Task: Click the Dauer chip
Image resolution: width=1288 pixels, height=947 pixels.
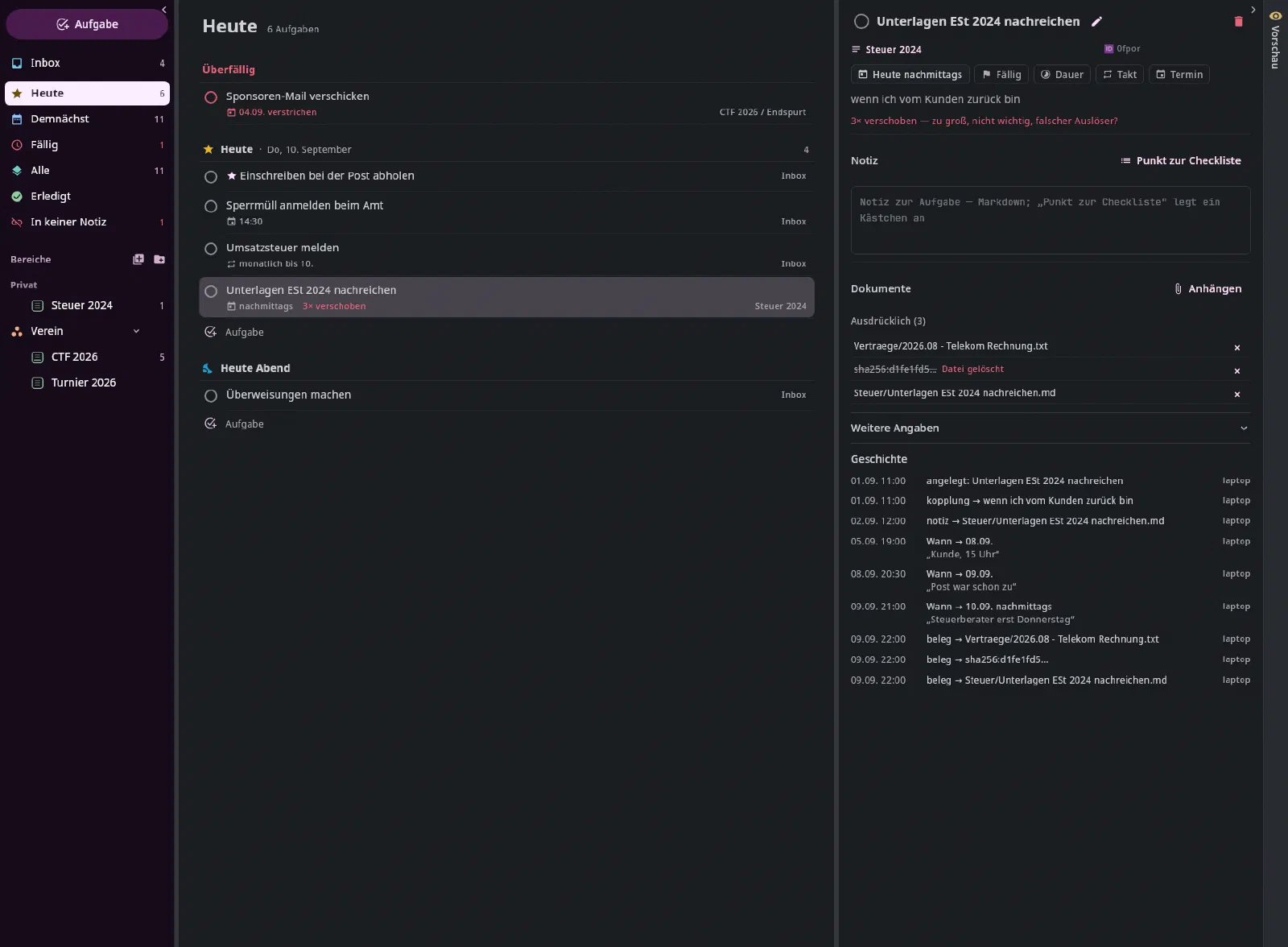Action: coord(1062,74)
